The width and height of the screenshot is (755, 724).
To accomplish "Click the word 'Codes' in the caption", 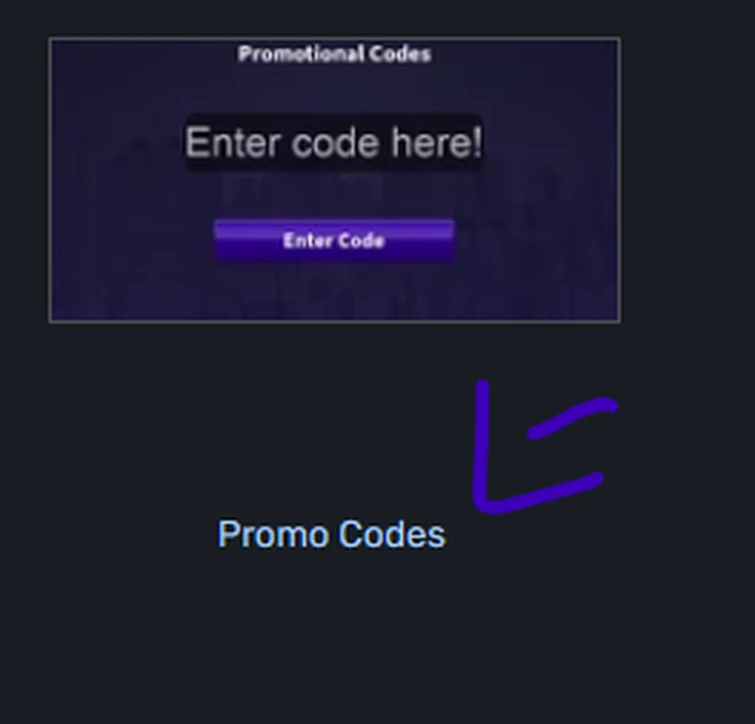I will click(392, 534).
